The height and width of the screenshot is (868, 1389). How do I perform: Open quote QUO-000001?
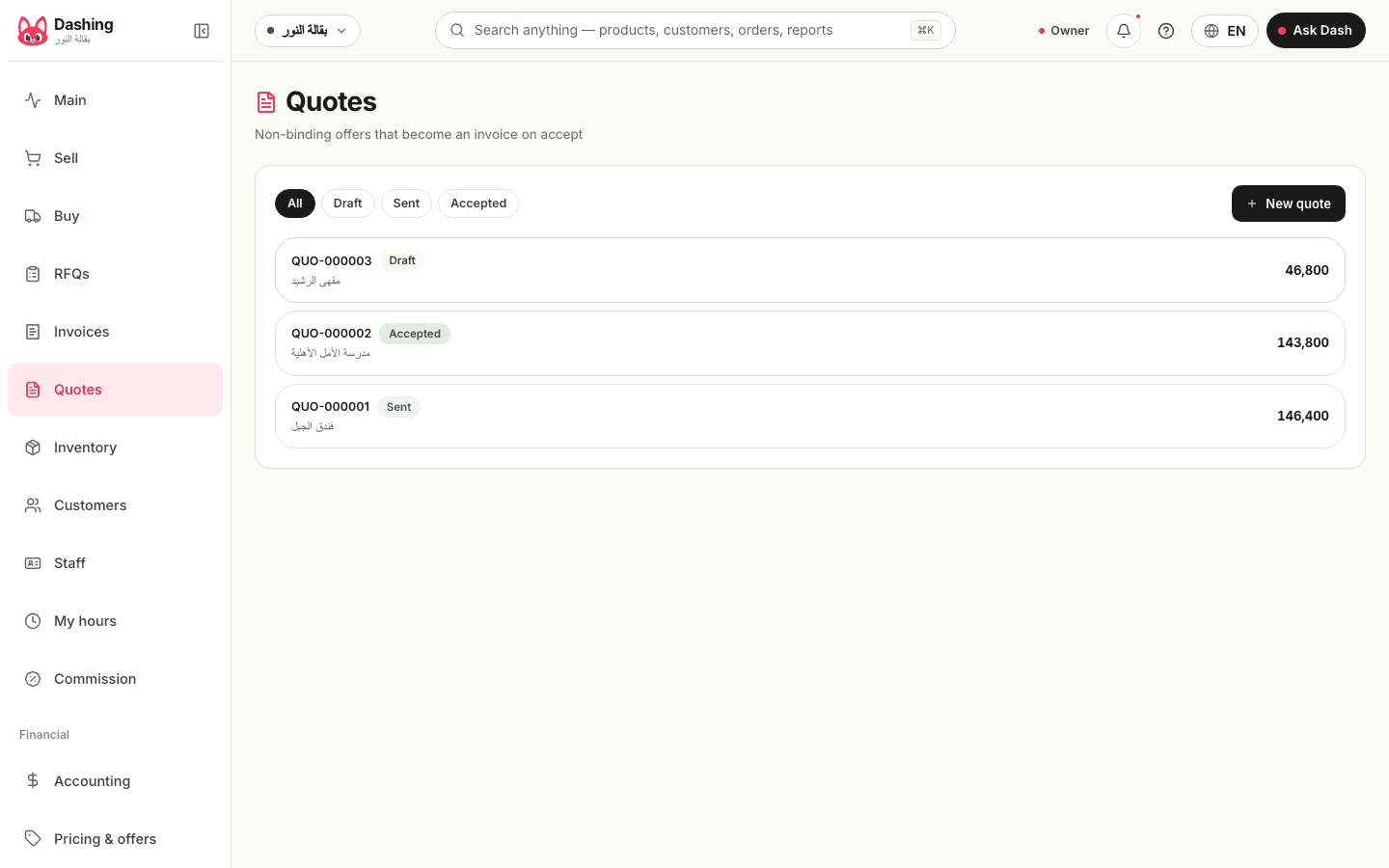pyautogui.click(x=810, y=417)
